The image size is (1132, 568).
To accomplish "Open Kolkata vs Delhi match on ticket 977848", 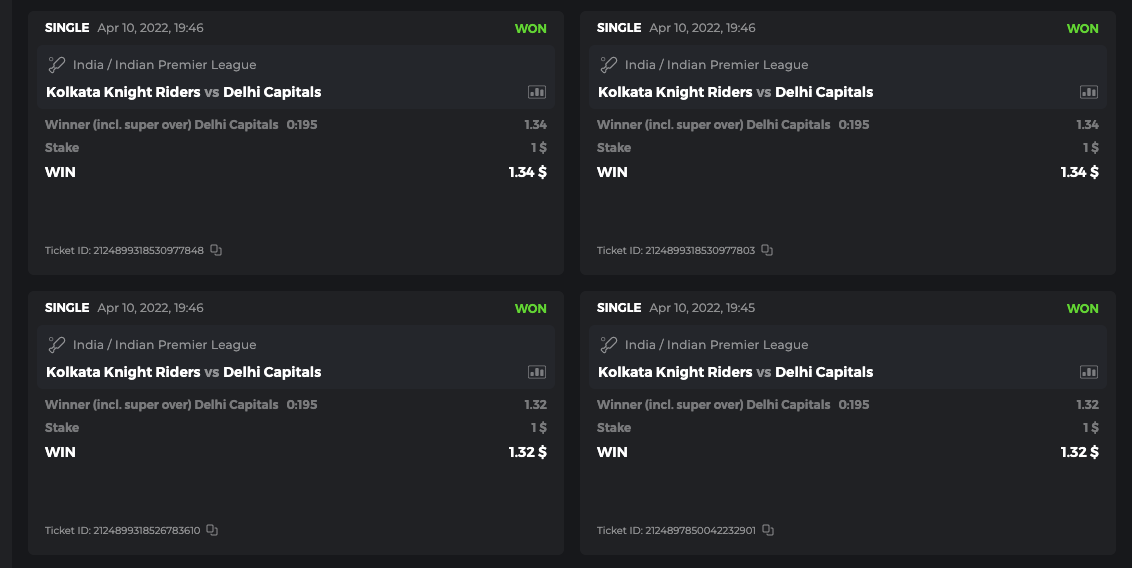I will [184, 92].
